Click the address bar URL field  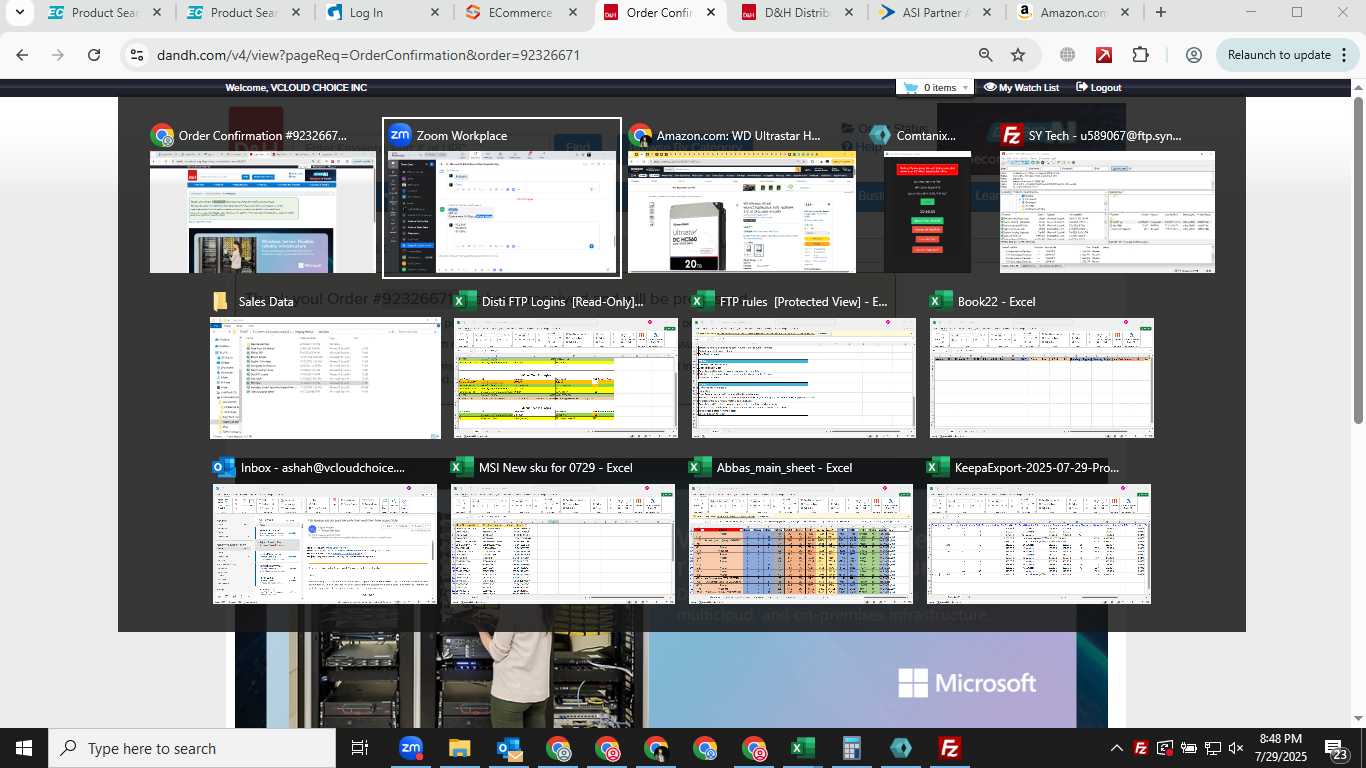[x=560, y=55]
